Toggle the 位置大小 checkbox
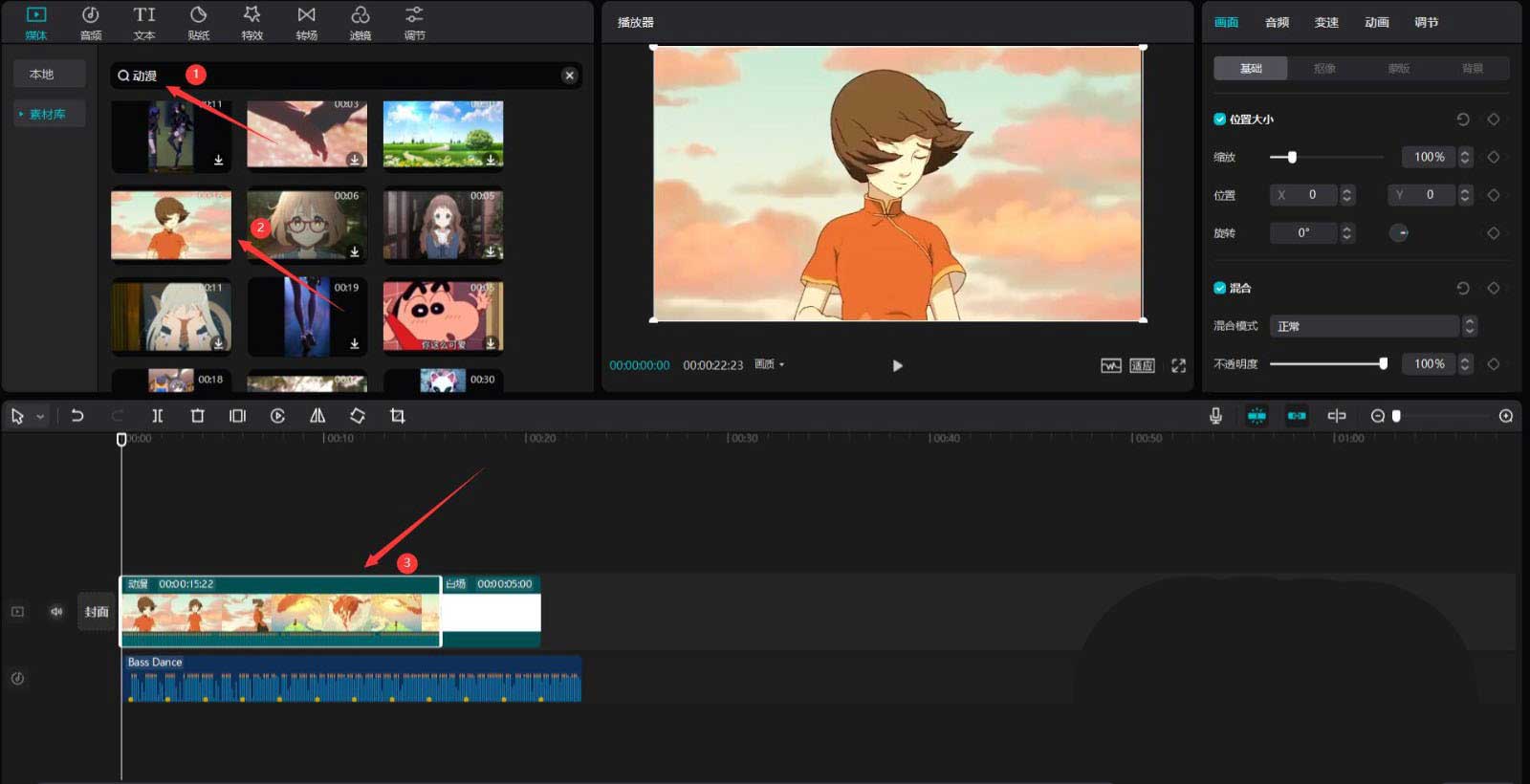 tap(1219, 120)
